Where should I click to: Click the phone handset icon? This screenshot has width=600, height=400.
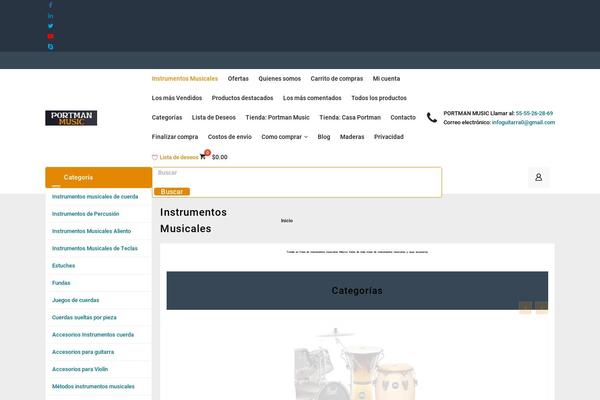432,118
